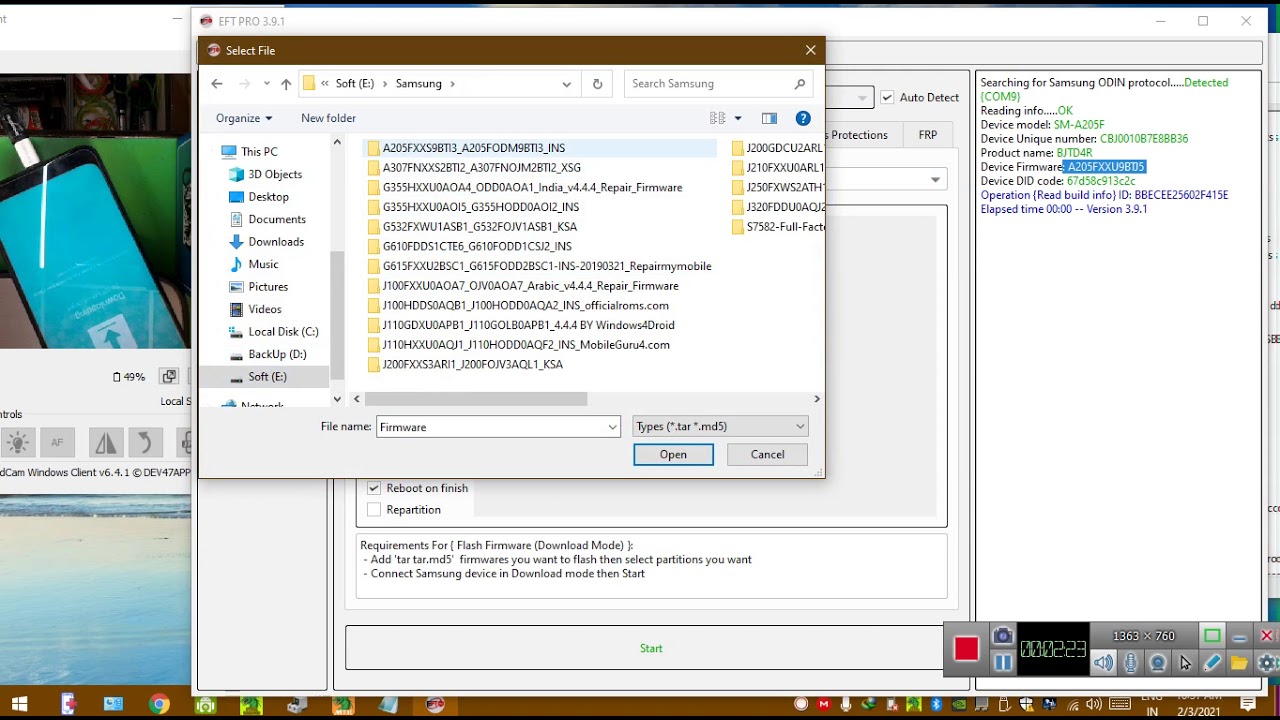The width and height of the screenshot is (1280, 720).
Task: Enable the Repartition checkbox
Action: 374,510
